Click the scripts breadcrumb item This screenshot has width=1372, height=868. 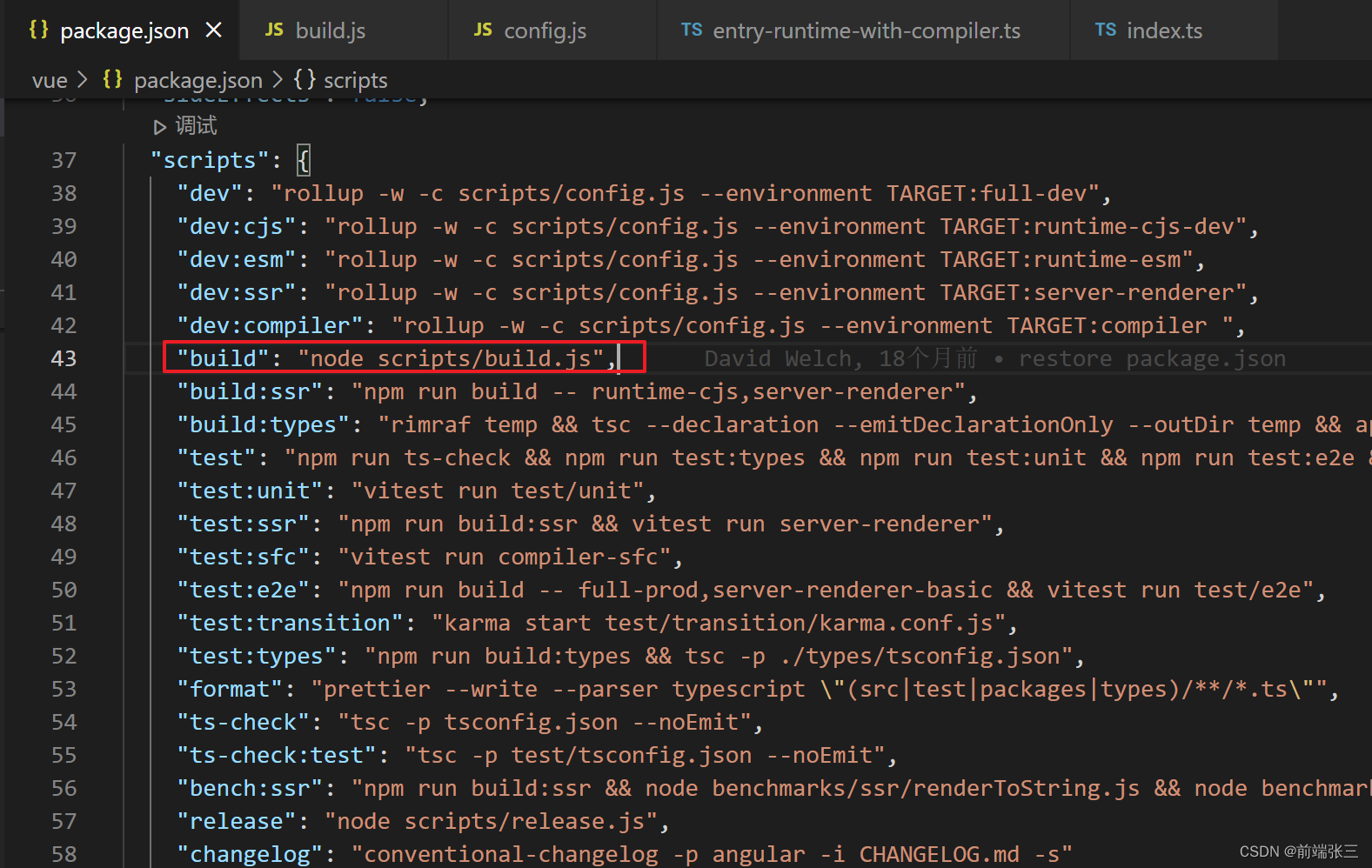[356, 80]
